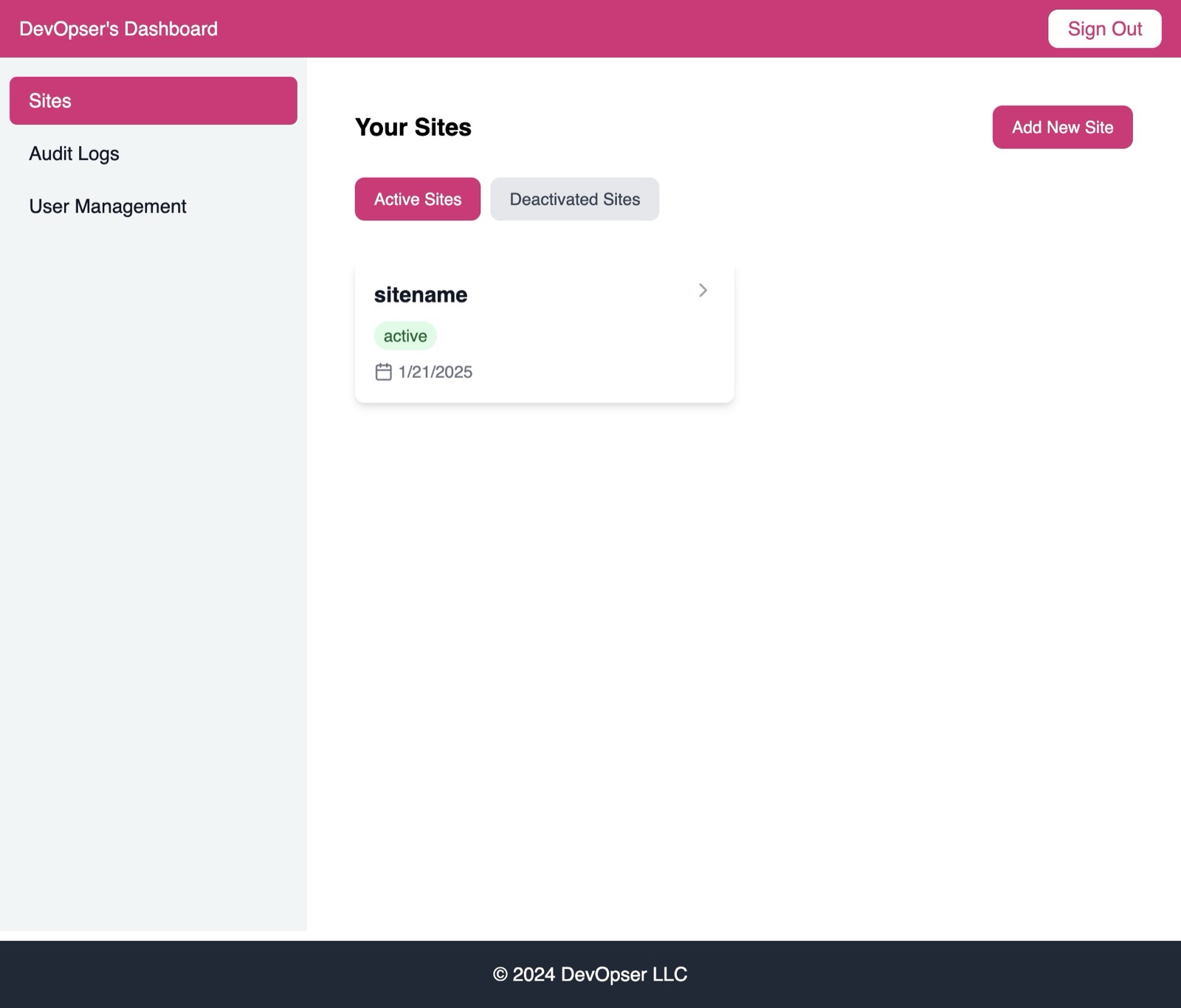1181x1008 pixels.
Task: Switch to the Deactivated Sites tab
Action: tap(574, 199)
